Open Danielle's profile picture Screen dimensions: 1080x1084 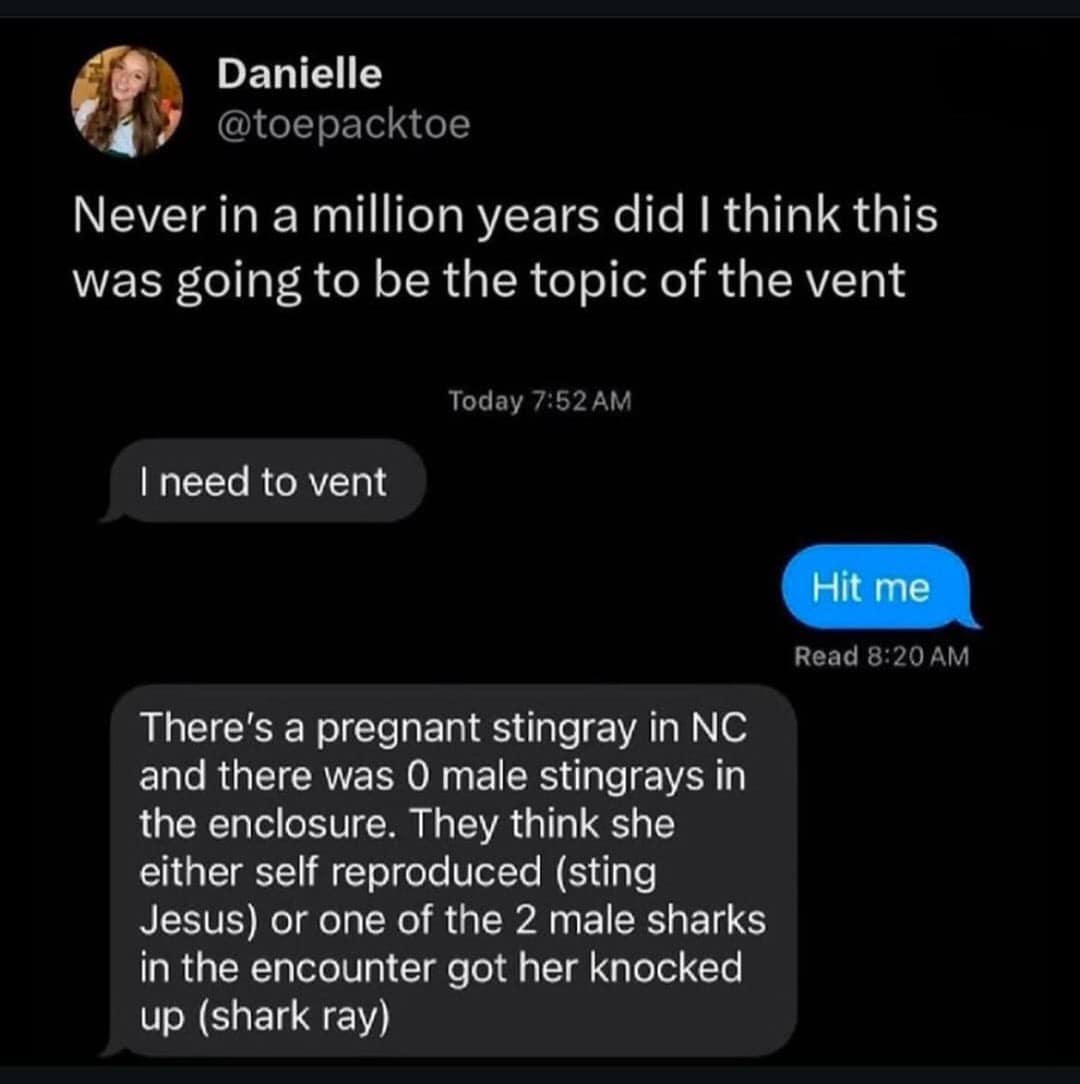(126, 101)
